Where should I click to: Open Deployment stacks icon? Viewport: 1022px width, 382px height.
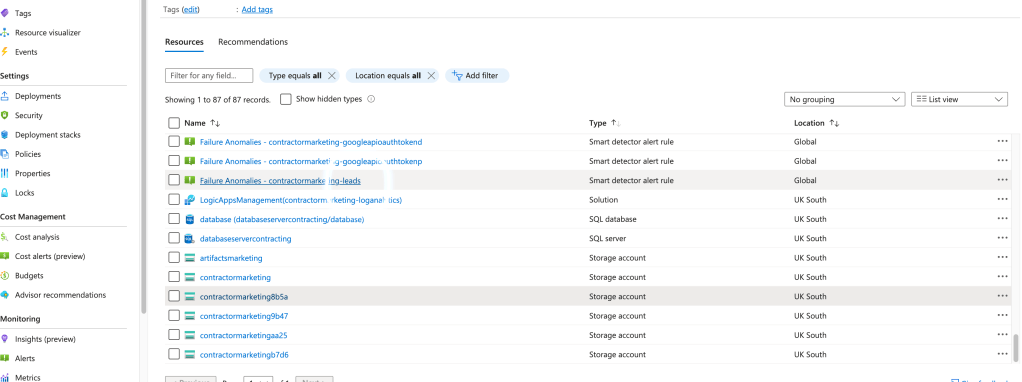point(5,135)
